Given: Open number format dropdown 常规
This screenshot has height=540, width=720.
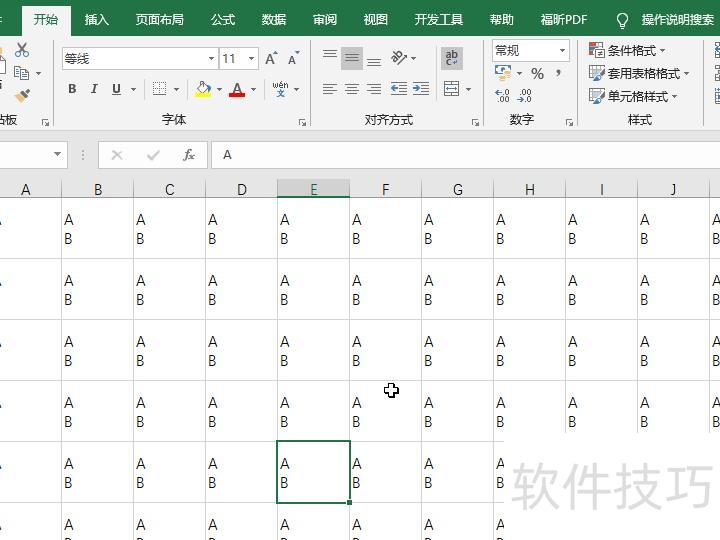Looking at the screenshot, I should 562,50.
